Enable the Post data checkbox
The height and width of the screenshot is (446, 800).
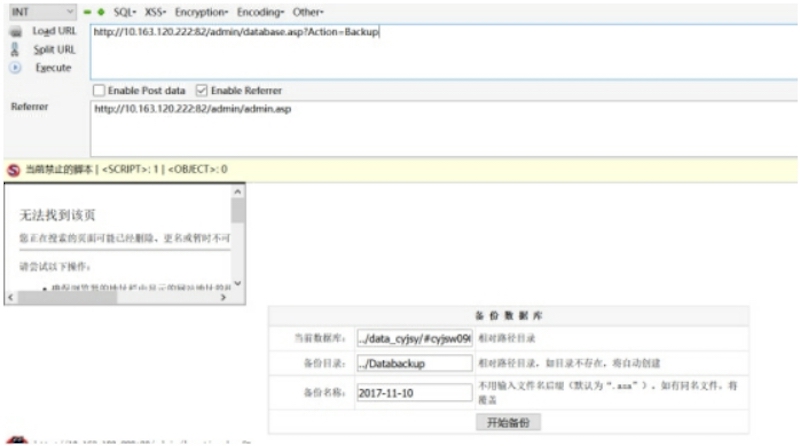click(x=99, y=90)
